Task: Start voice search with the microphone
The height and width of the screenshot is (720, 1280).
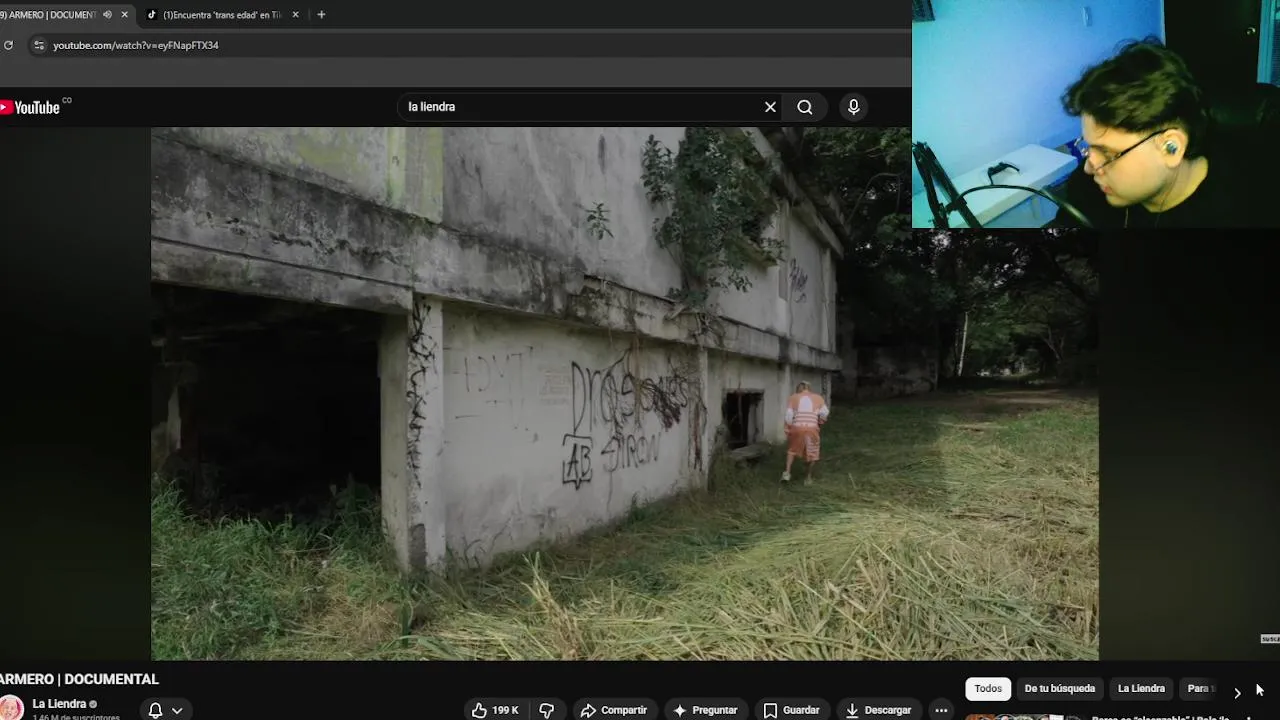Action: click(x=853, y=107)
